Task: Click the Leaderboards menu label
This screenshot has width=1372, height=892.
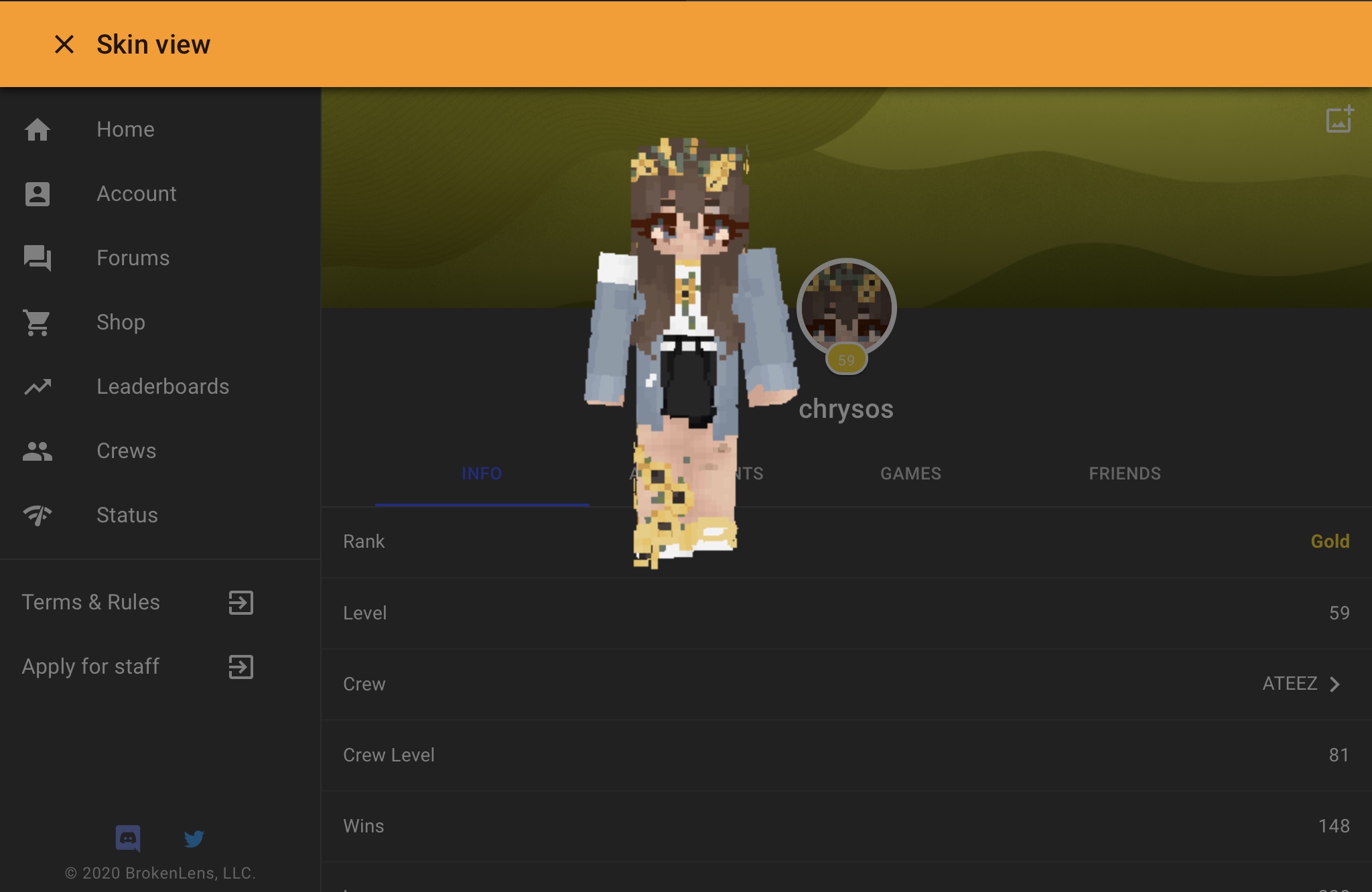Action: click(x=163, y=386)
